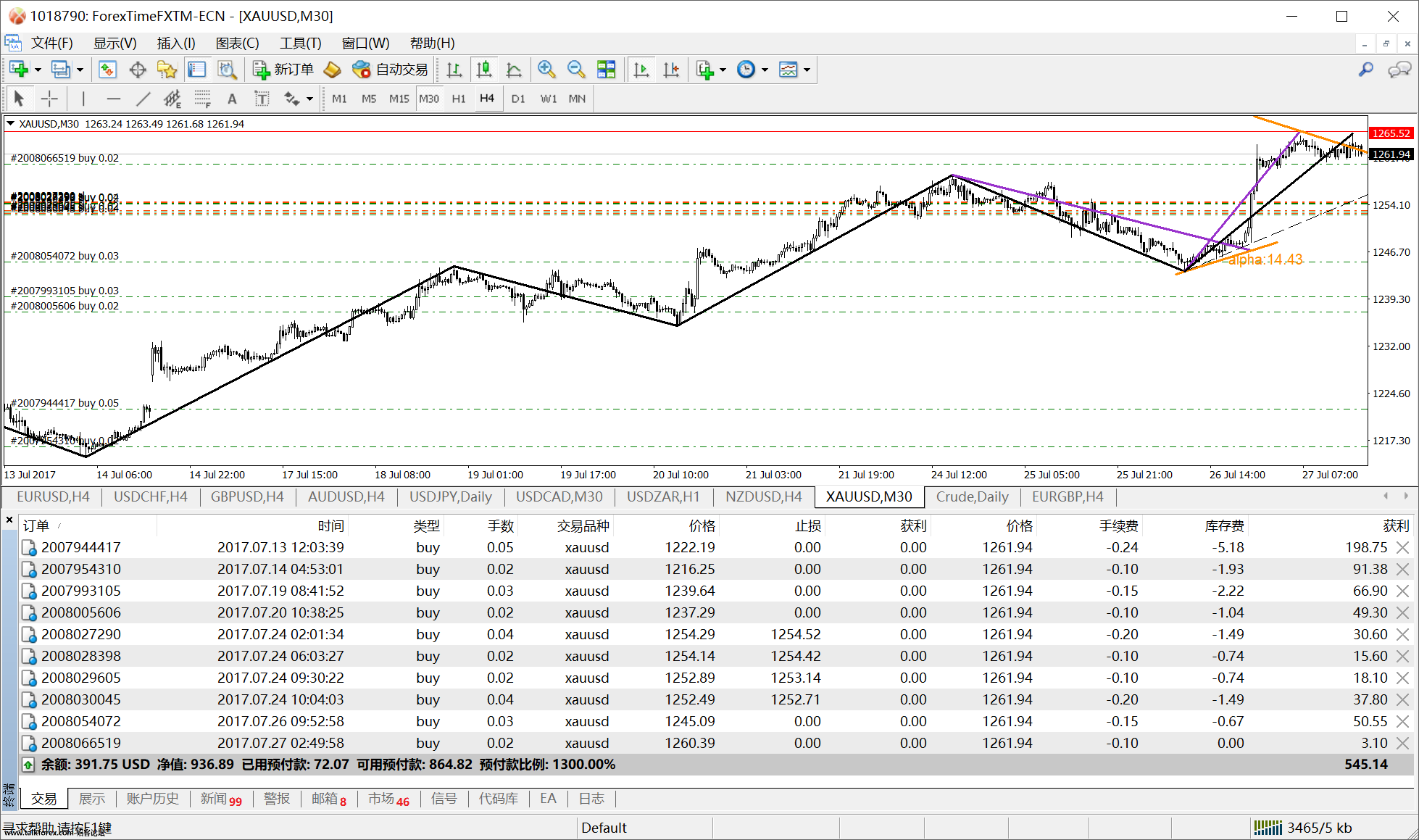Image resolution: width=1419 pixels, height=840 pixels.
Task: Open the Market Watch panel icon
Action: (107, 70)
